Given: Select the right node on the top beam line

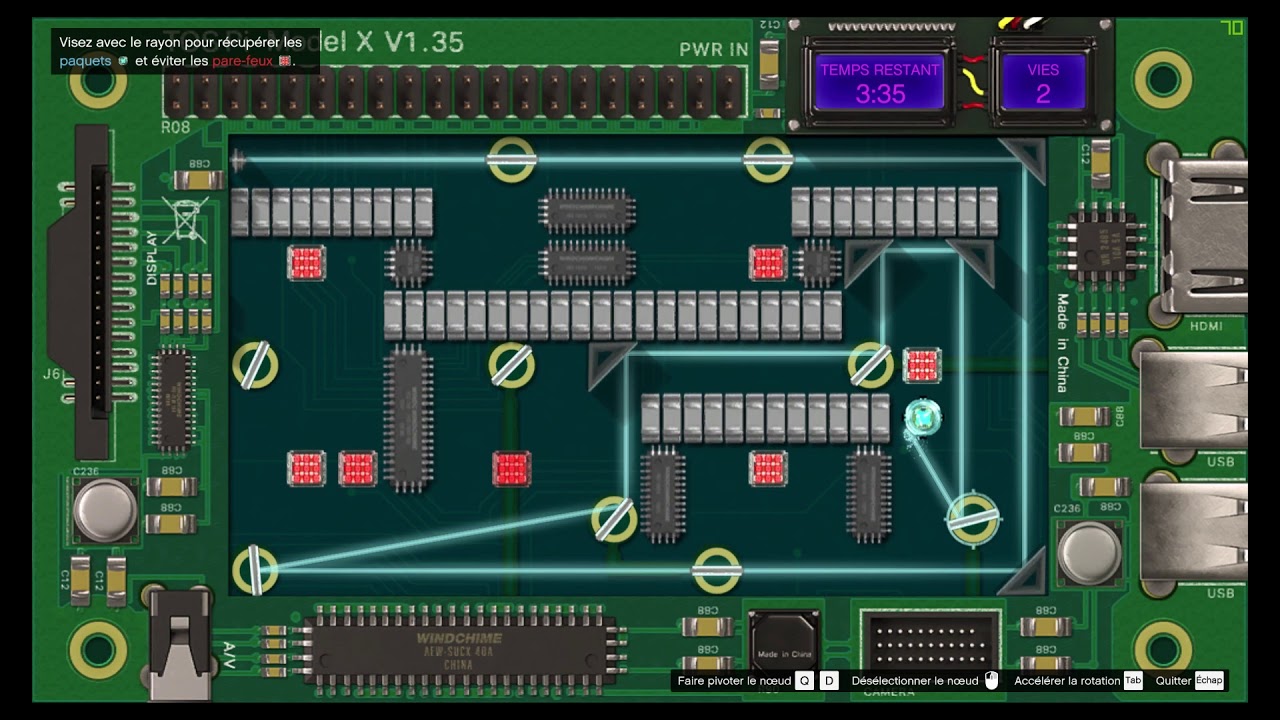Looking at the screenshot, I should (768, 159).
